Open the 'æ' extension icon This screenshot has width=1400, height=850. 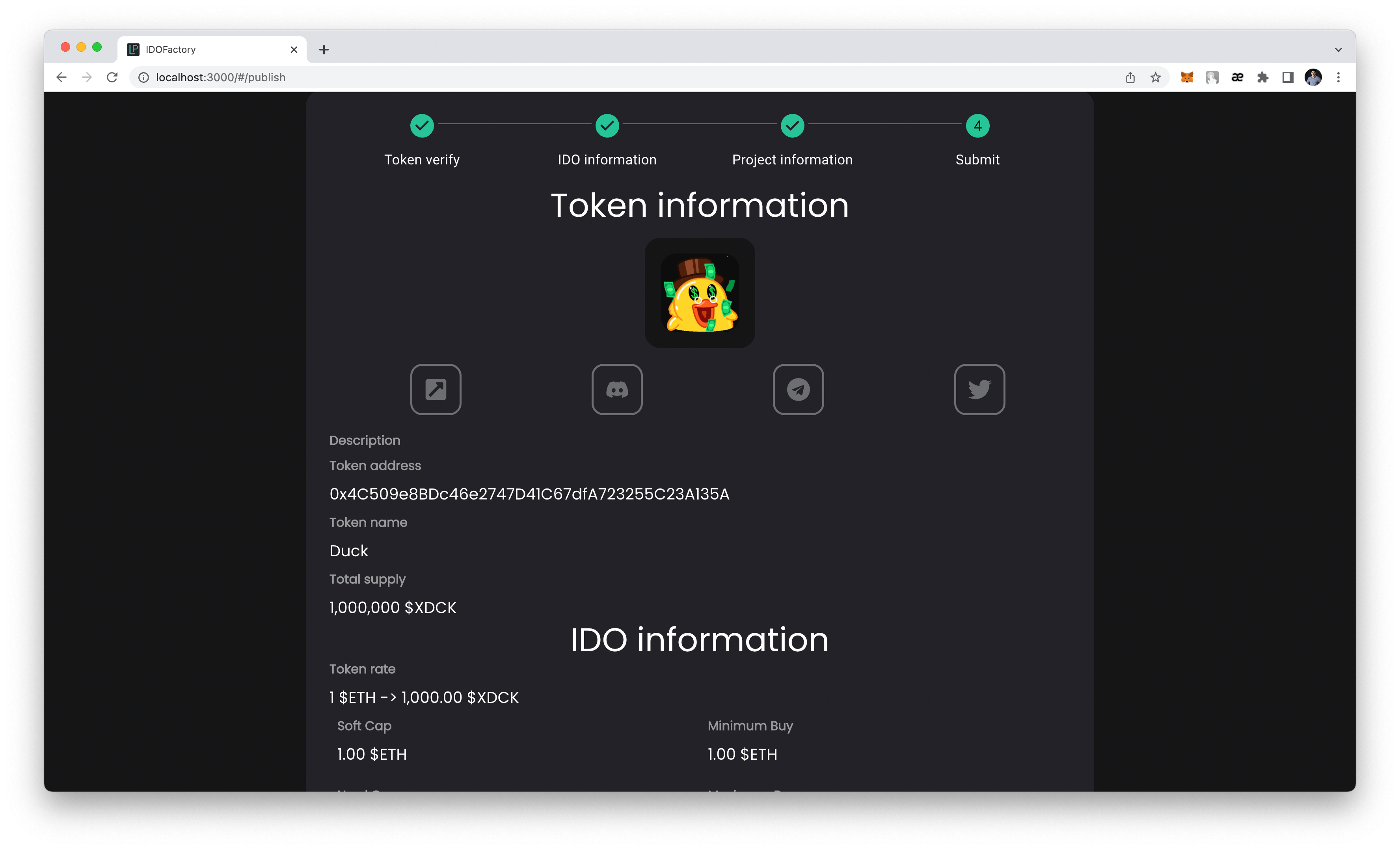pyautogui.click(x=1238, y=77)
